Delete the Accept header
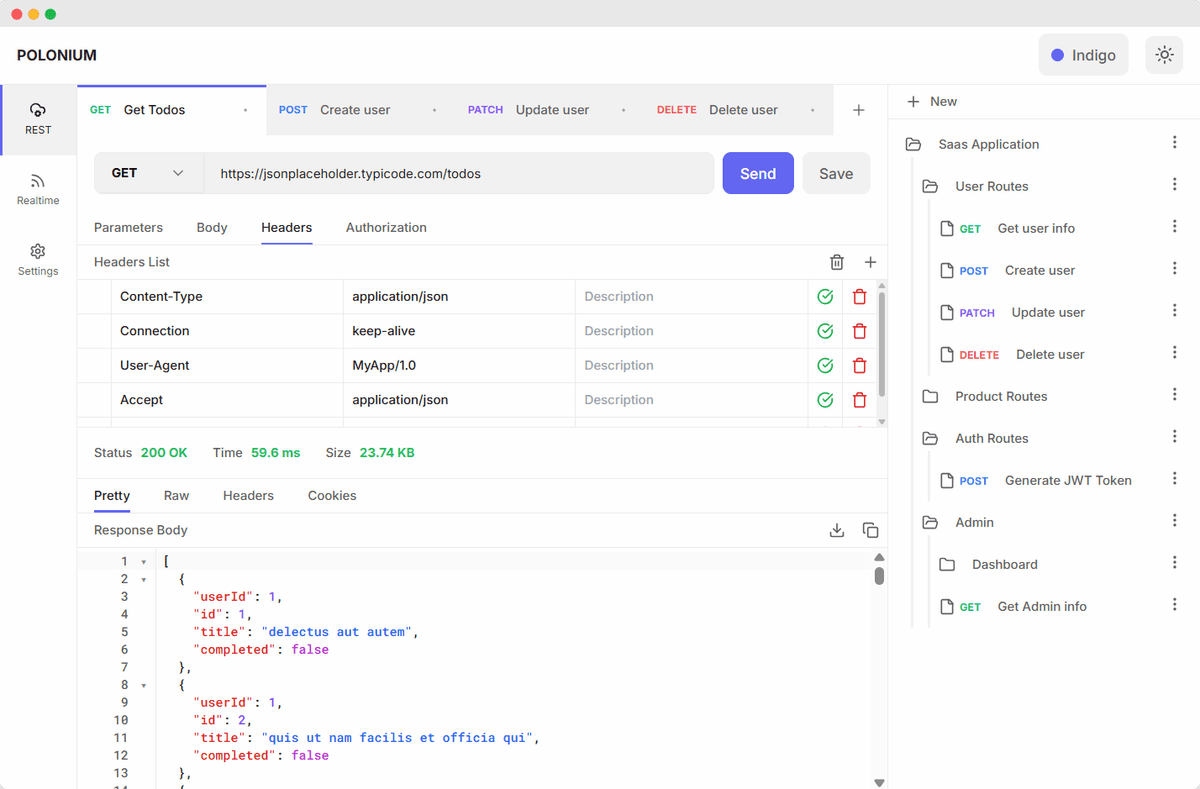The height and width of the screenshot is (789, 1200). point(859,400)
